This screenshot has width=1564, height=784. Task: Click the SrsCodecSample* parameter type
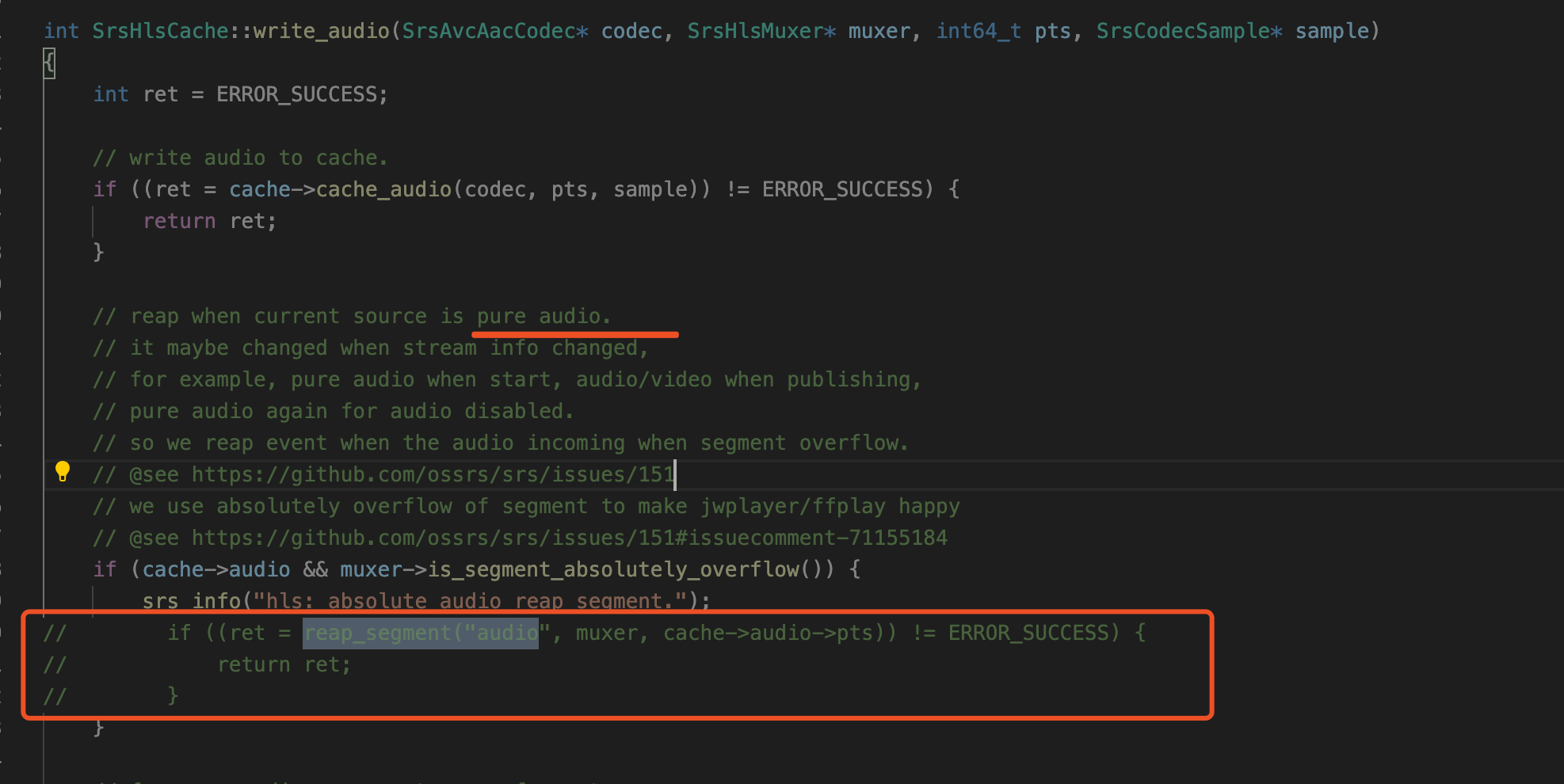(1189, 31)
